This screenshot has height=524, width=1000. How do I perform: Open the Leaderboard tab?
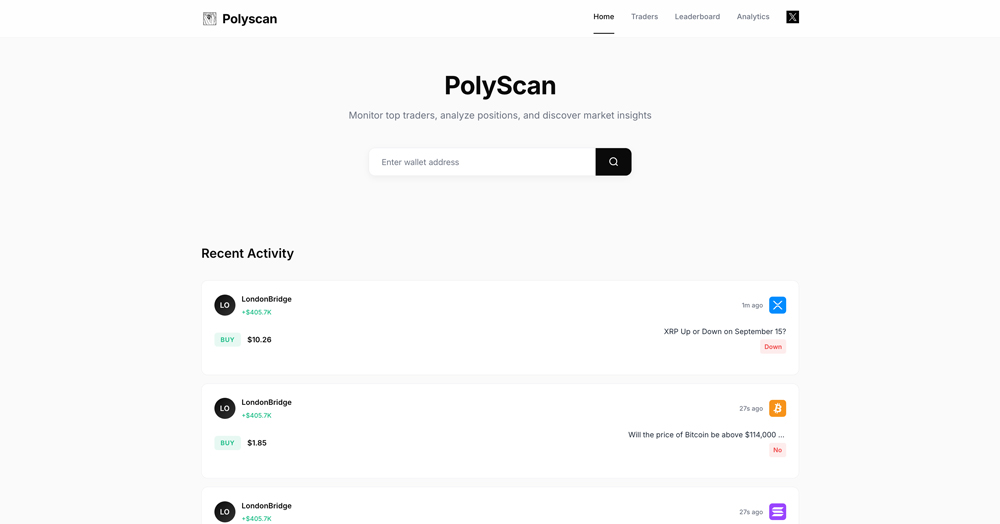pos(697,17)
